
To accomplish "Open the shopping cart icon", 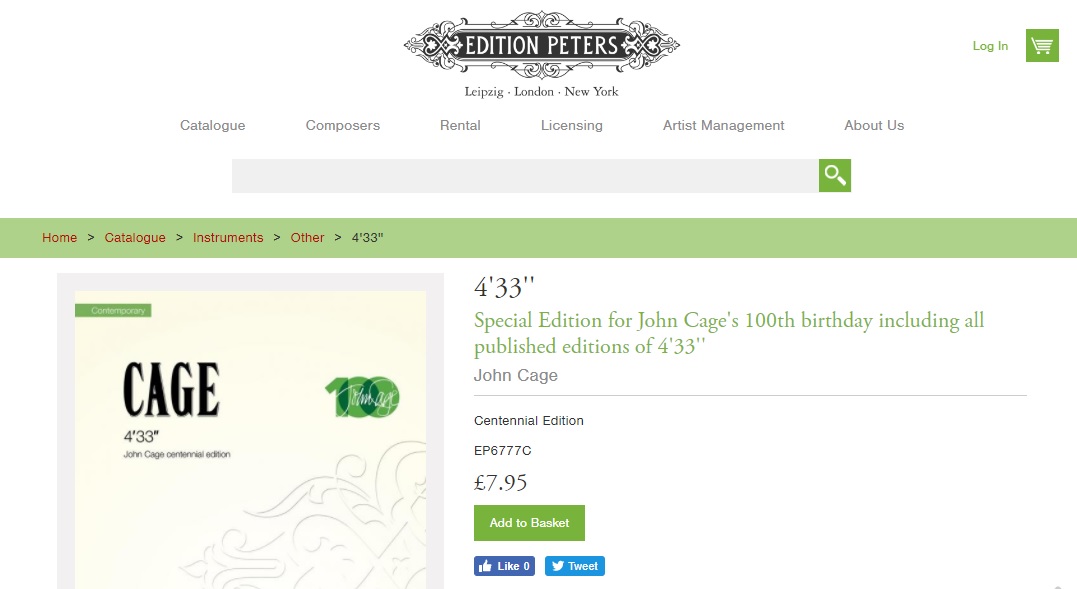I will 1042,45.
